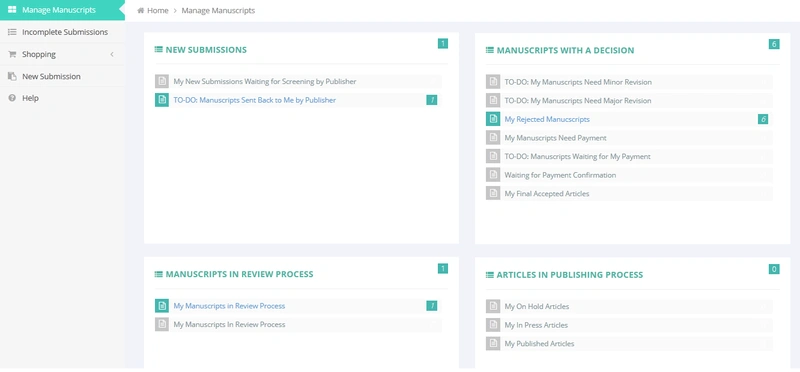Click document icon beside Manuscripts Sent Back to Me
The image size is (800, 372).
point(162,100)
